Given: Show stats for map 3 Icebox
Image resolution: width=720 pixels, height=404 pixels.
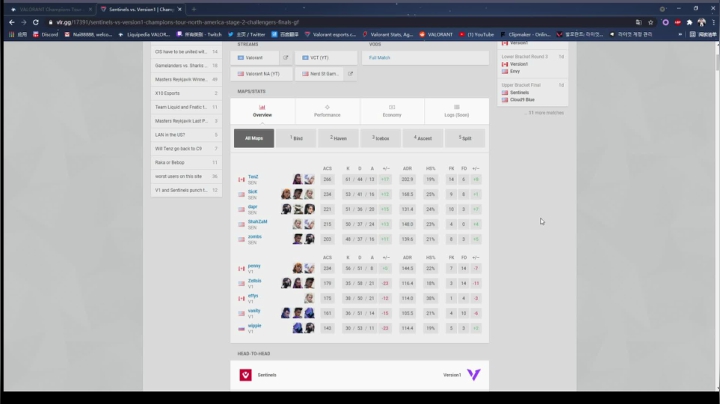Looking at the screenshot, I should tap(380, 138).
